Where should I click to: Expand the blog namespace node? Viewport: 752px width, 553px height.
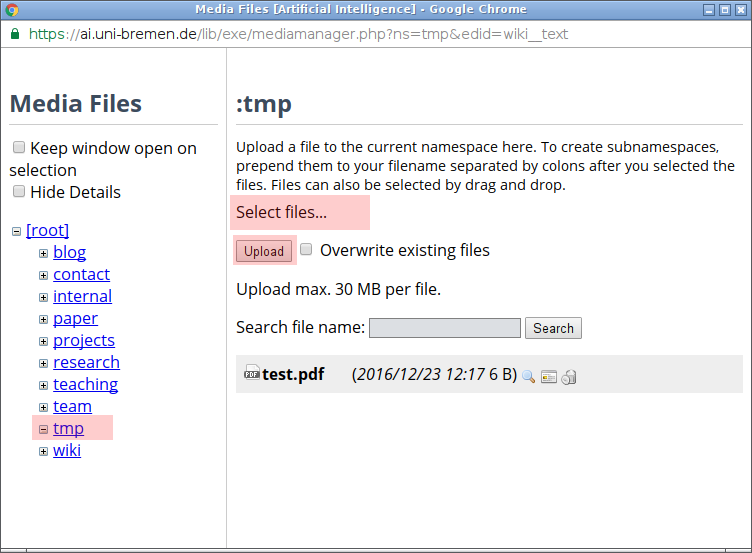pyautogui.click(x=43, y=253)
